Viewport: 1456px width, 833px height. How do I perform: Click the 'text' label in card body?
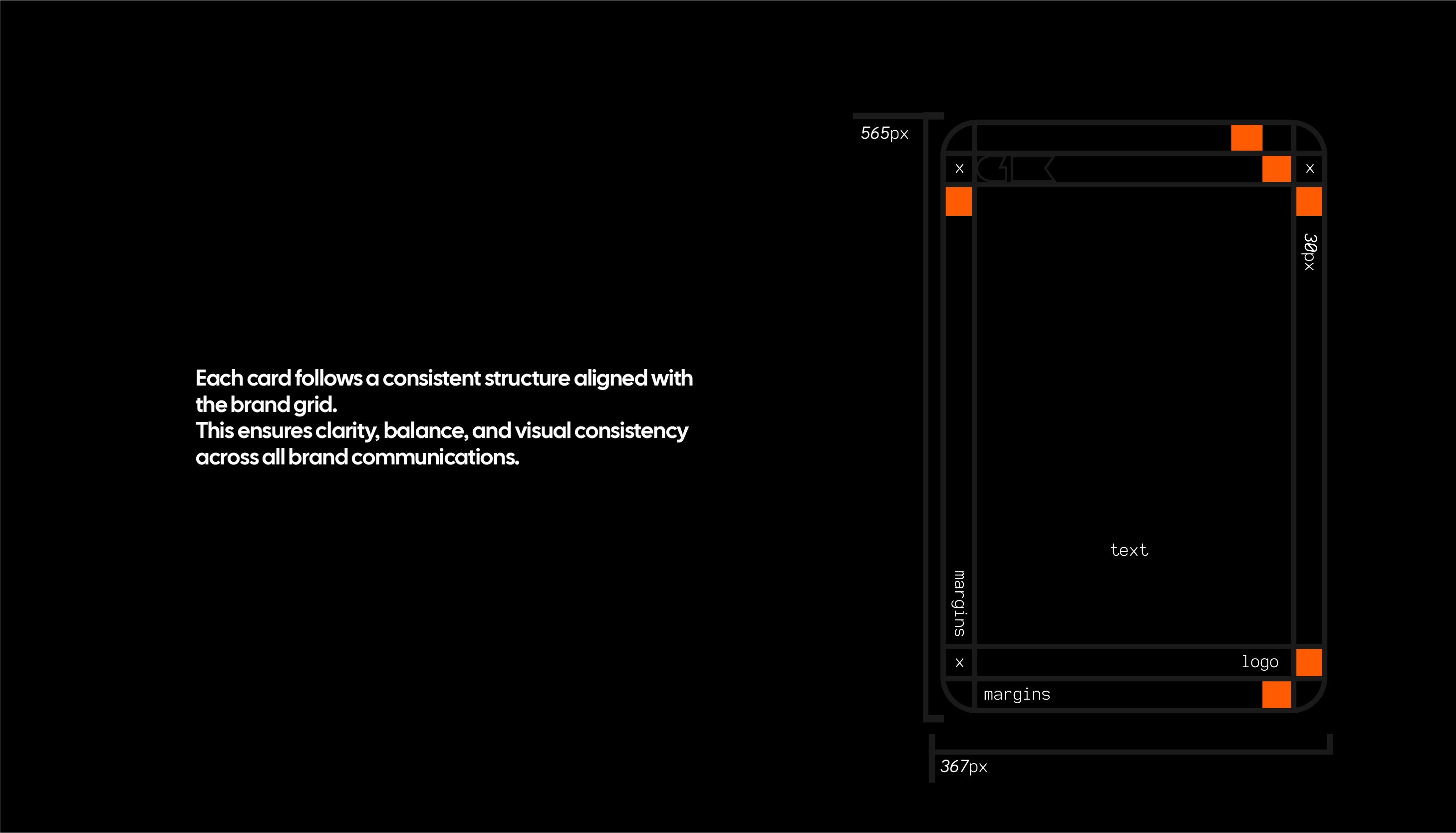tap(1129, 550)
